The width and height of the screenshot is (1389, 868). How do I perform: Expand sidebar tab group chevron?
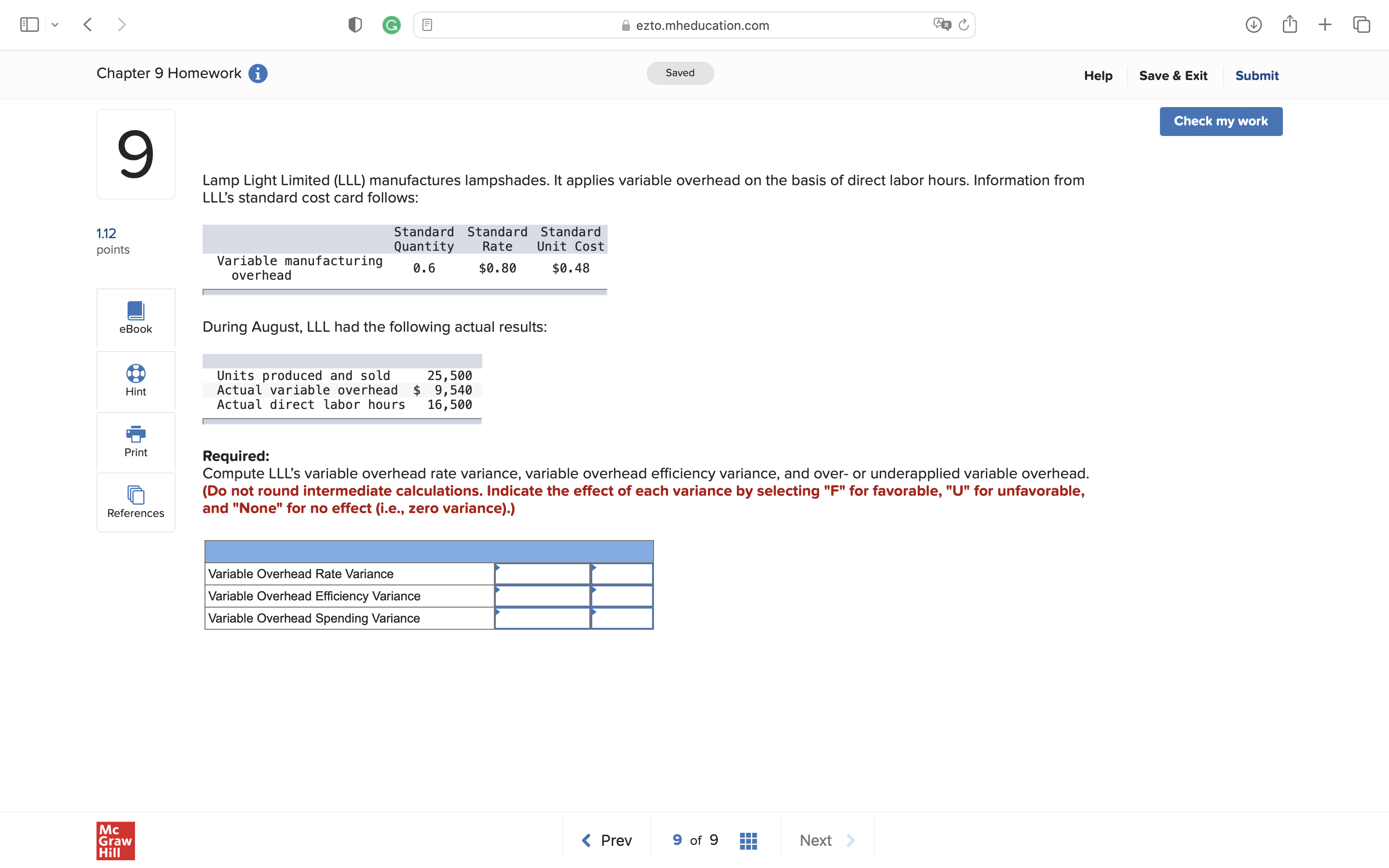click(x=55, y=25)
